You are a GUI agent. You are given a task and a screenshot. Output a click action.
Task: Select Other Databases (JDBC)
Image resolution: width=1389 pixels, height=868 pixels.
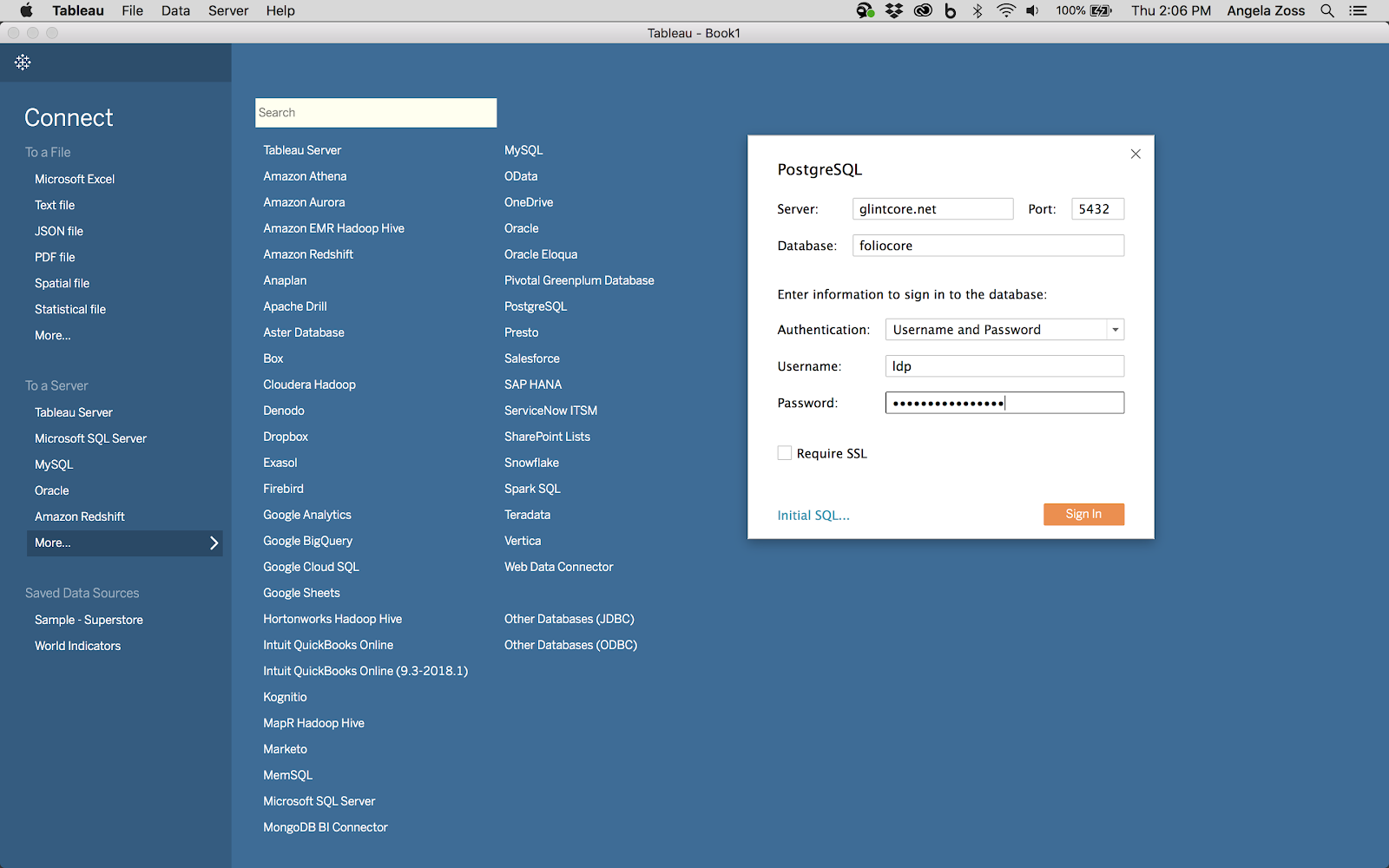[x=569, y=619]
